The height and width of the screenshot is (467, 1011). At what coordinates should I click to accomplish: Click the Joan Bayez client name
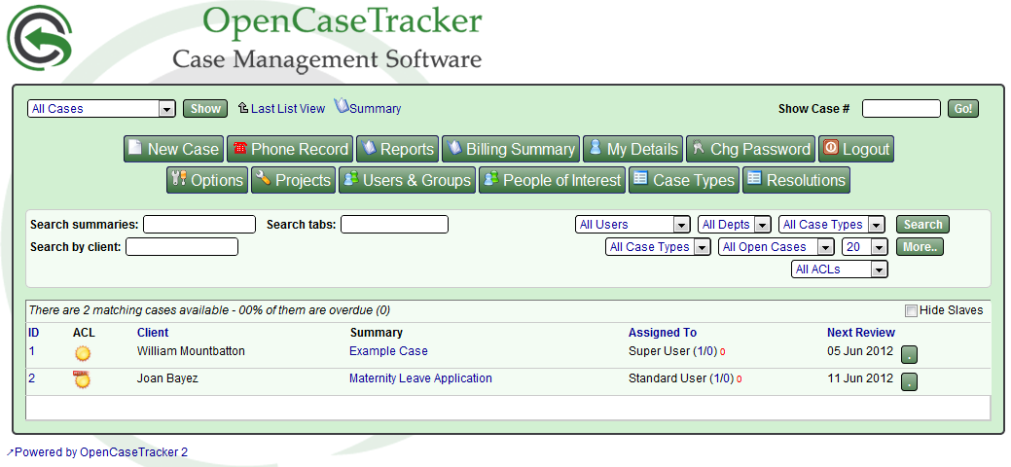[x=168, y=378]
